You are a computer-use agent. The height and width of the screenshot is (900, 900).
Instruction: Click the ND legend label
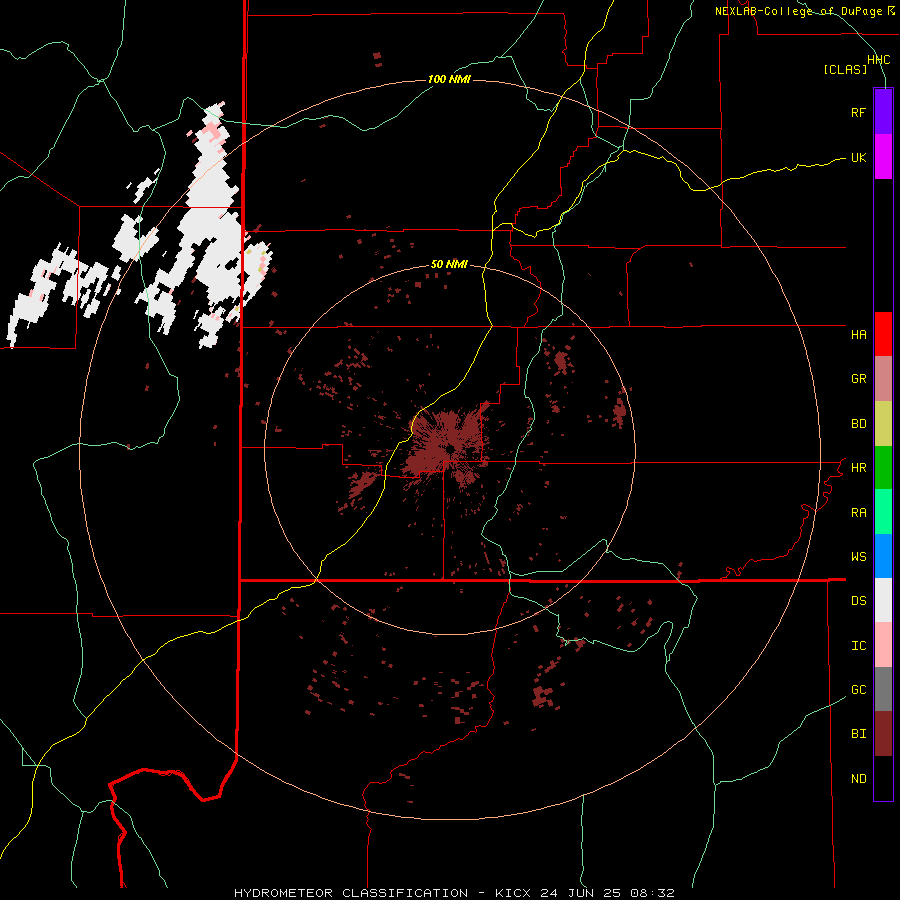pos(858,779)
